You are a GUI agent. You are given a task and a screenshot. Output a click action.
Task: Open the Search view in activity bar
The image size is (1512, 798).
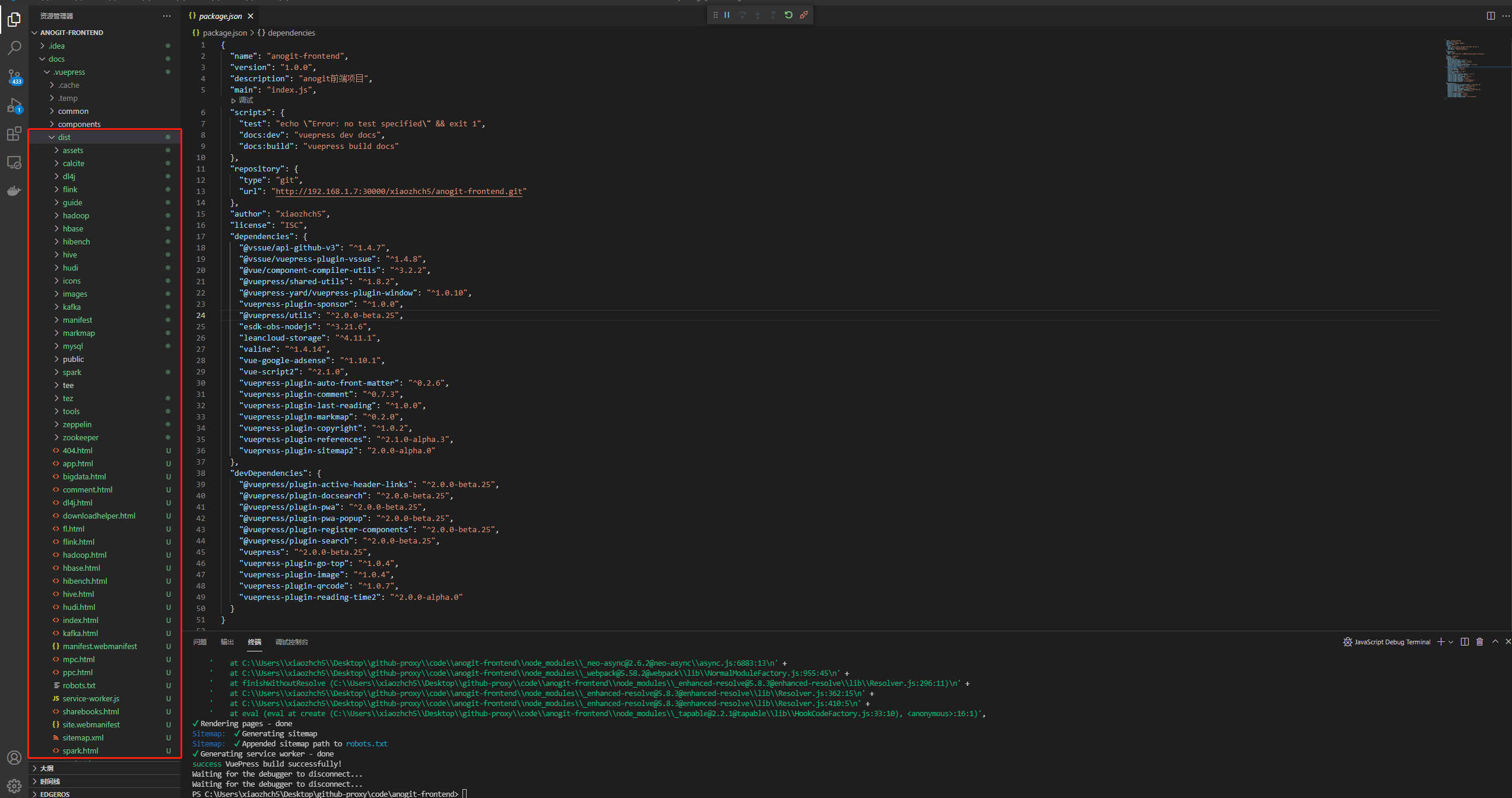[x=14, y=48]
